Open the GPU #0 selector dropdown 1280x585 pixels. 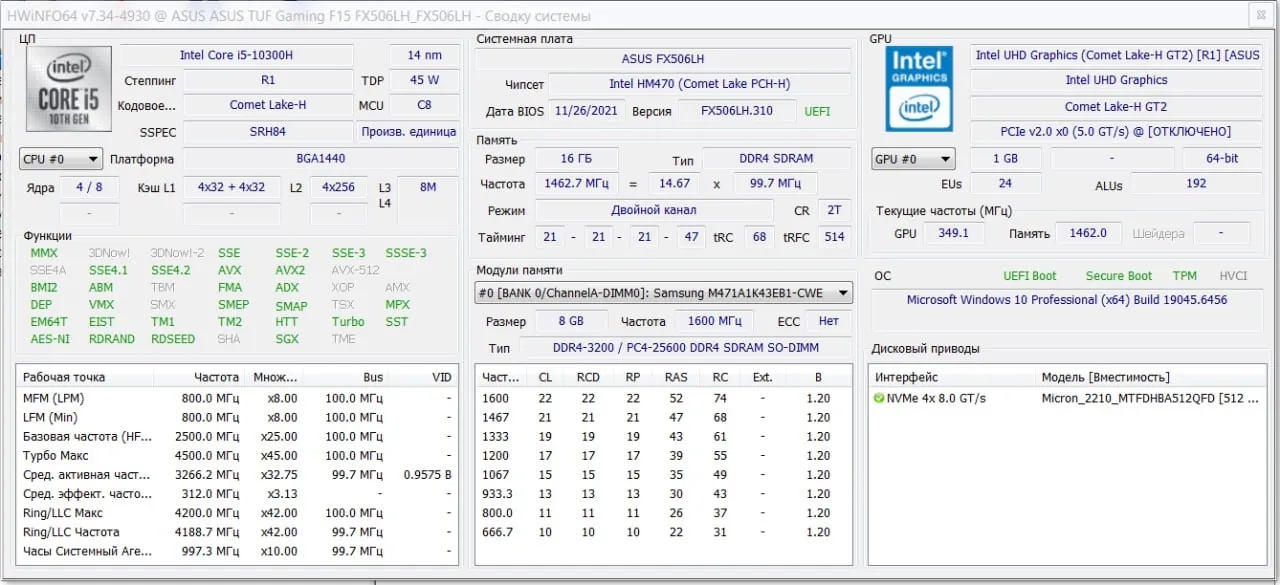(913, 159)
